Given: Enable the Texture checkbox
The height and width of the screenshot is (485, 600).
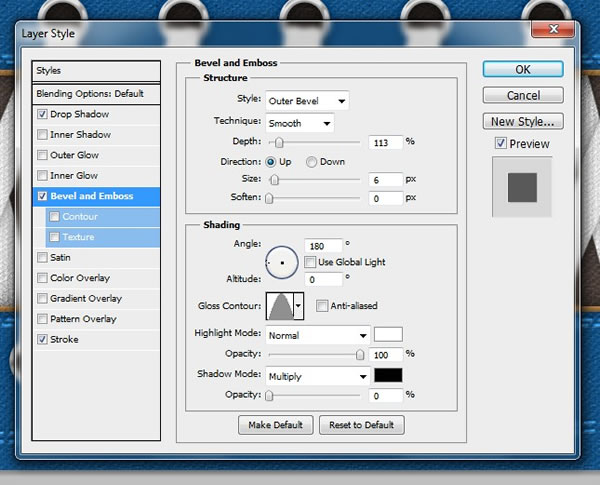Looking at the screenshot, I should [x=54, y=237].
